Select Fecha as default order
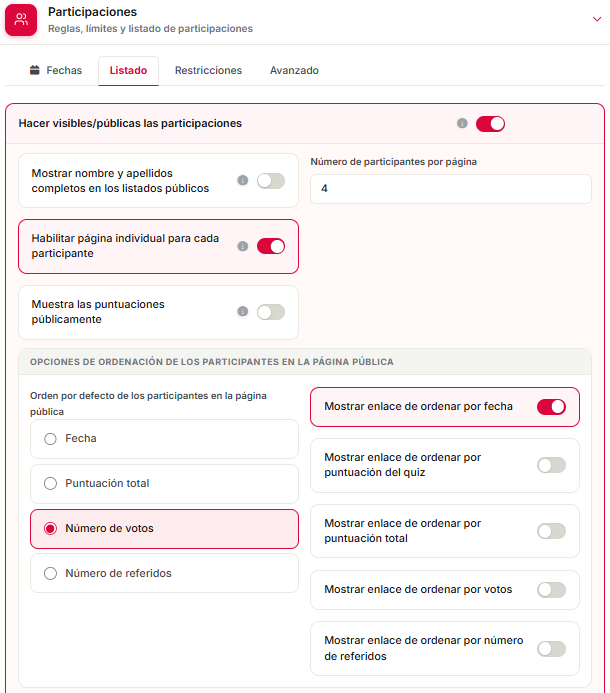The width and height of the screenshot is (610, 693). [x=164, y=438]
